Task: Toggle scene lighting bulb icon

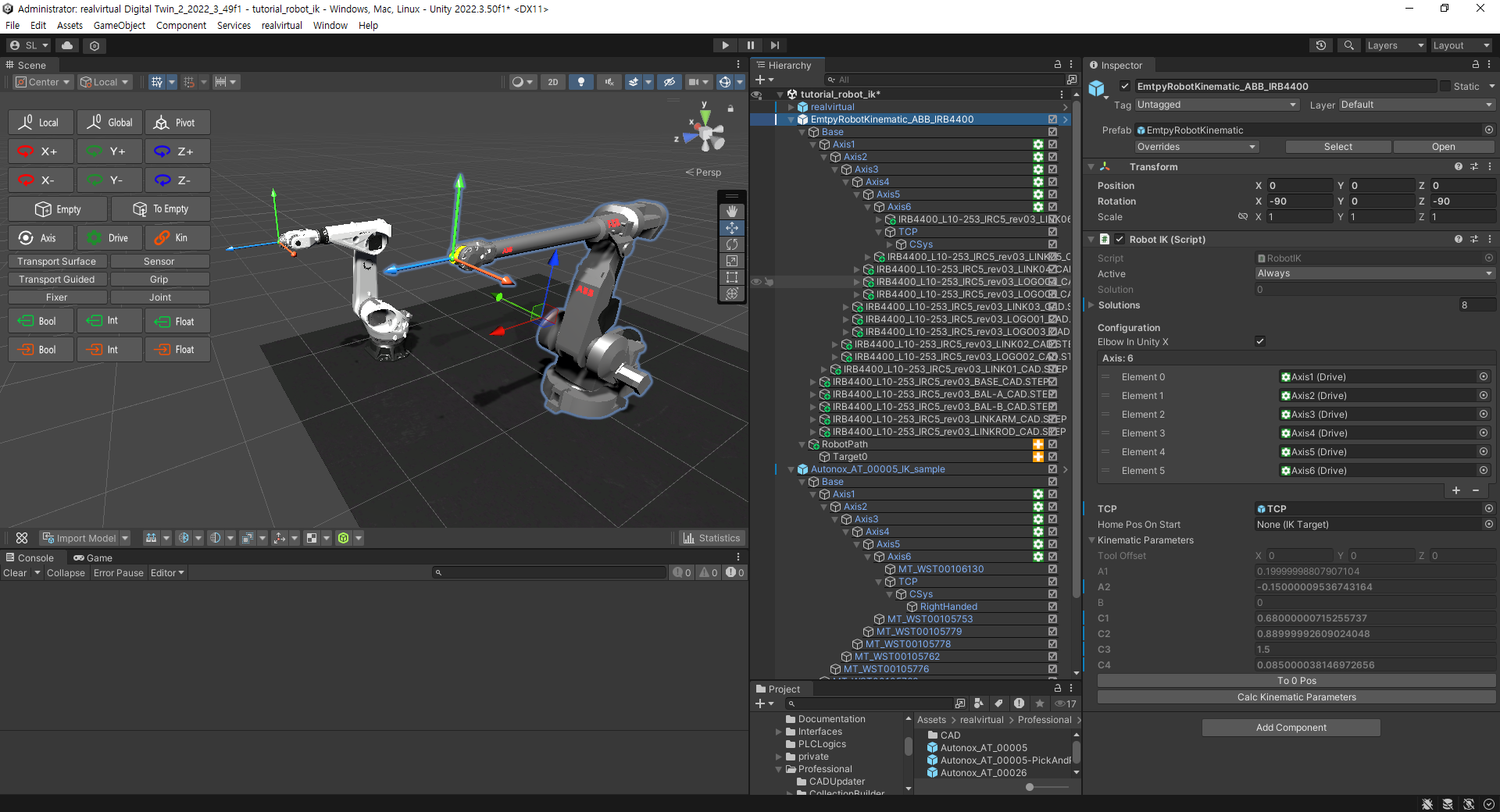Action: (x=580, y=82)
